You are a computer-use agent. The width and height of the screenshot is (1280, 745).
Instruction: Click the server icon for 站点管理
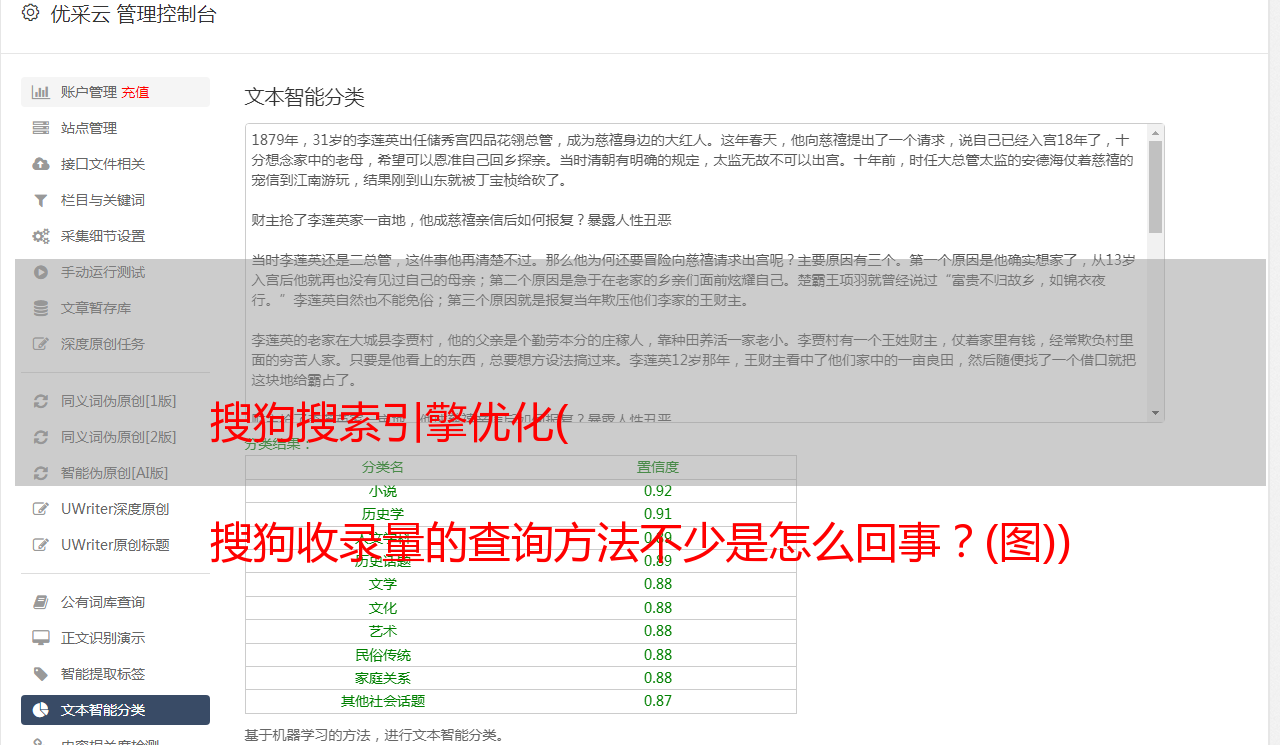(x=40, y=128)
